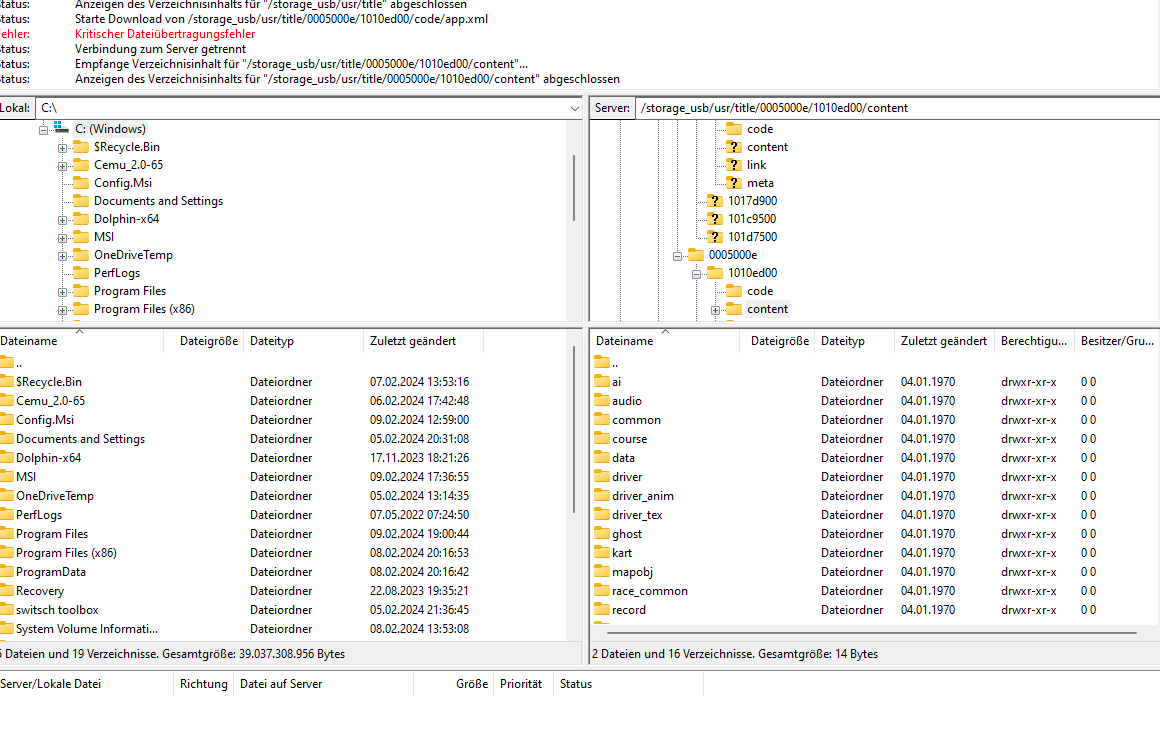
Task: Select the Dolphin-x64 row in local list
Action: click(283, 458)
